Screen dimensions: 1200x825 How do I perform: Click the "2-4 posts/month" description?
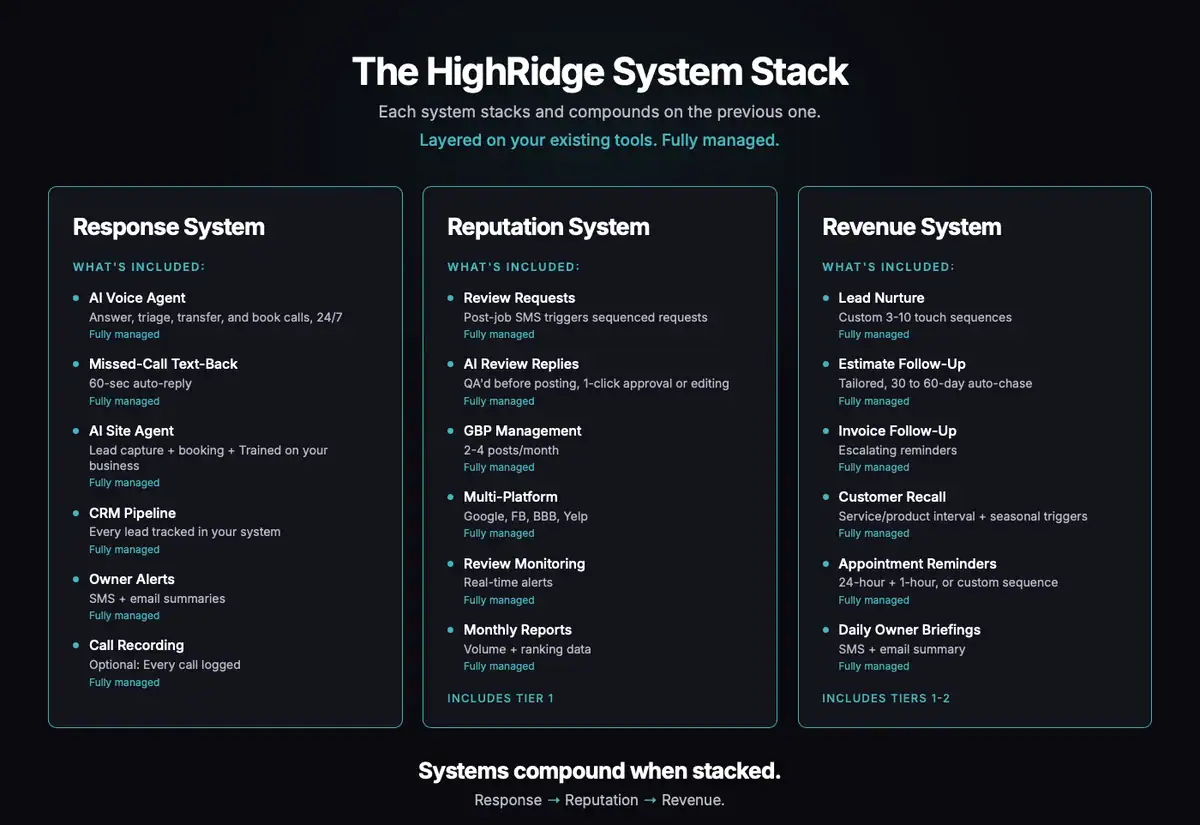click(511, 450)
